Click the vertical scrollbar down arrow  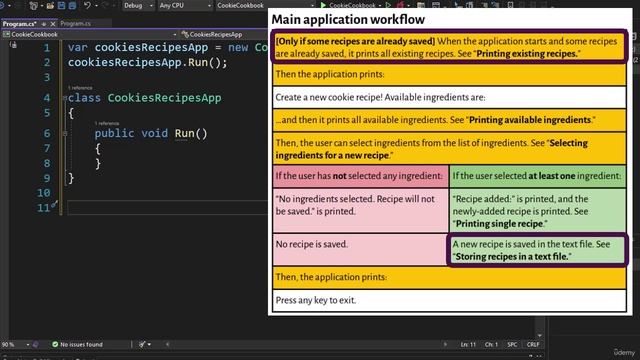tap(540, 336)
